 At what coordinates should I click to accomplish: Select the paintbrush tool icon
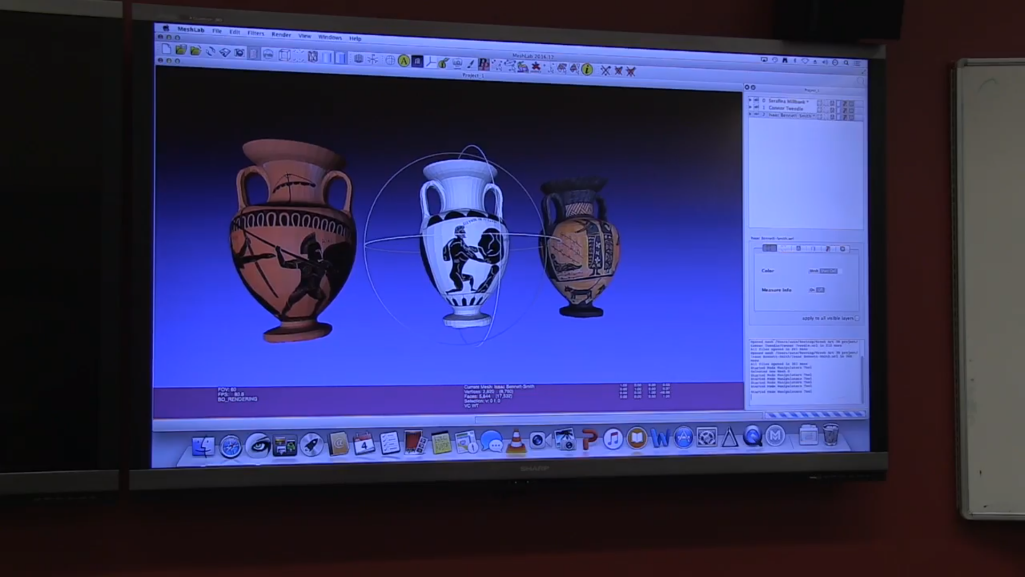pyautogui.click(x=470, y=64)
